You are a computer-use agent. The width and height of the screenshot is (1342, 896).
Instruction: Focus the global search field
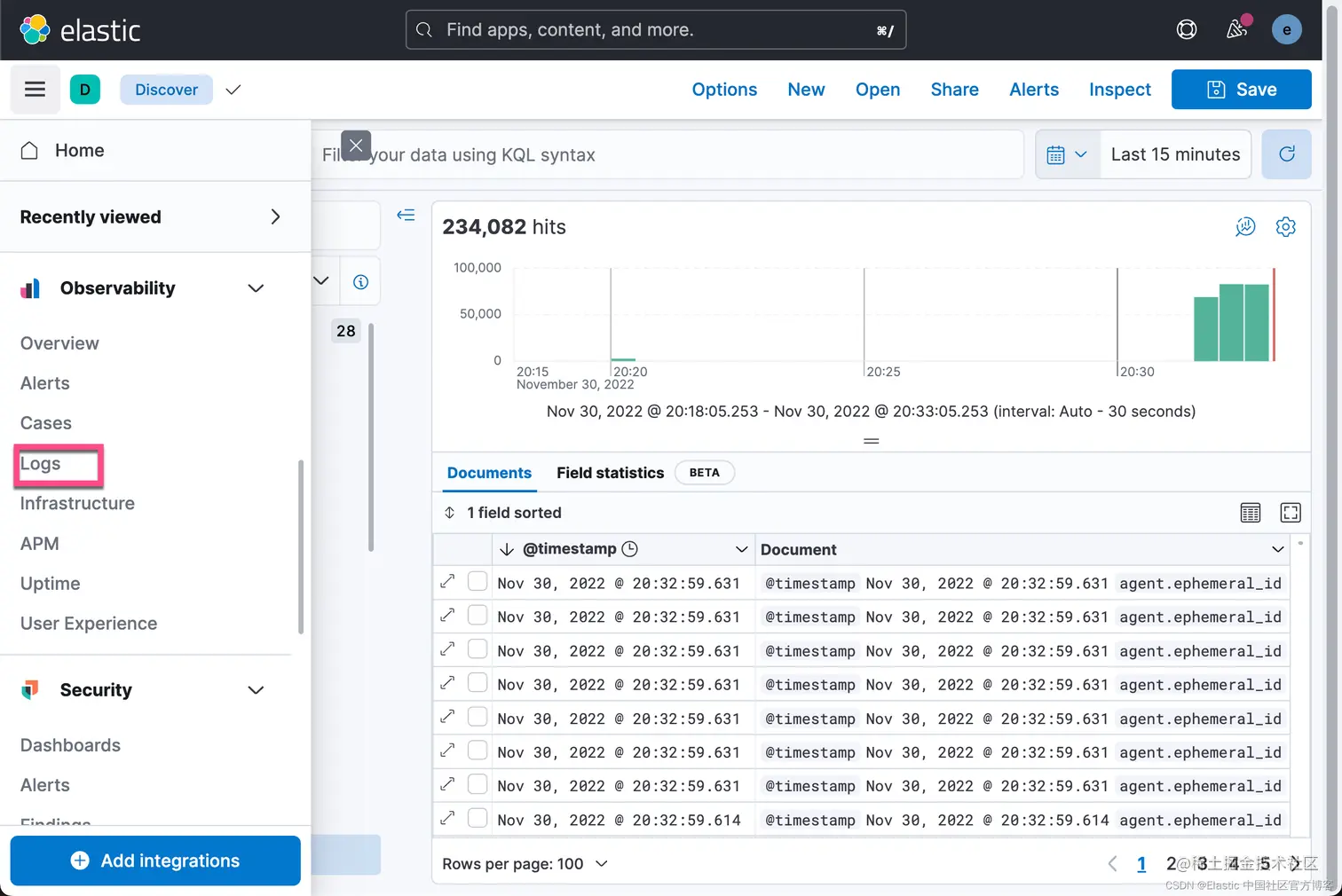[x=656, y=29]
